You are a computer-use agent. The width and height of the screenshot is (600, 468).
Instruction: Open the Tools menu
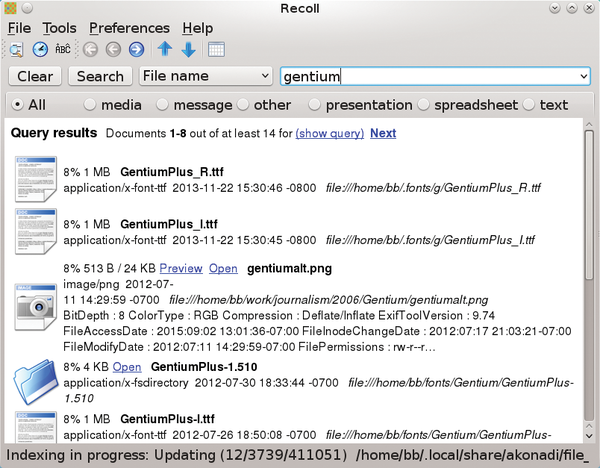tap(59, 28)
